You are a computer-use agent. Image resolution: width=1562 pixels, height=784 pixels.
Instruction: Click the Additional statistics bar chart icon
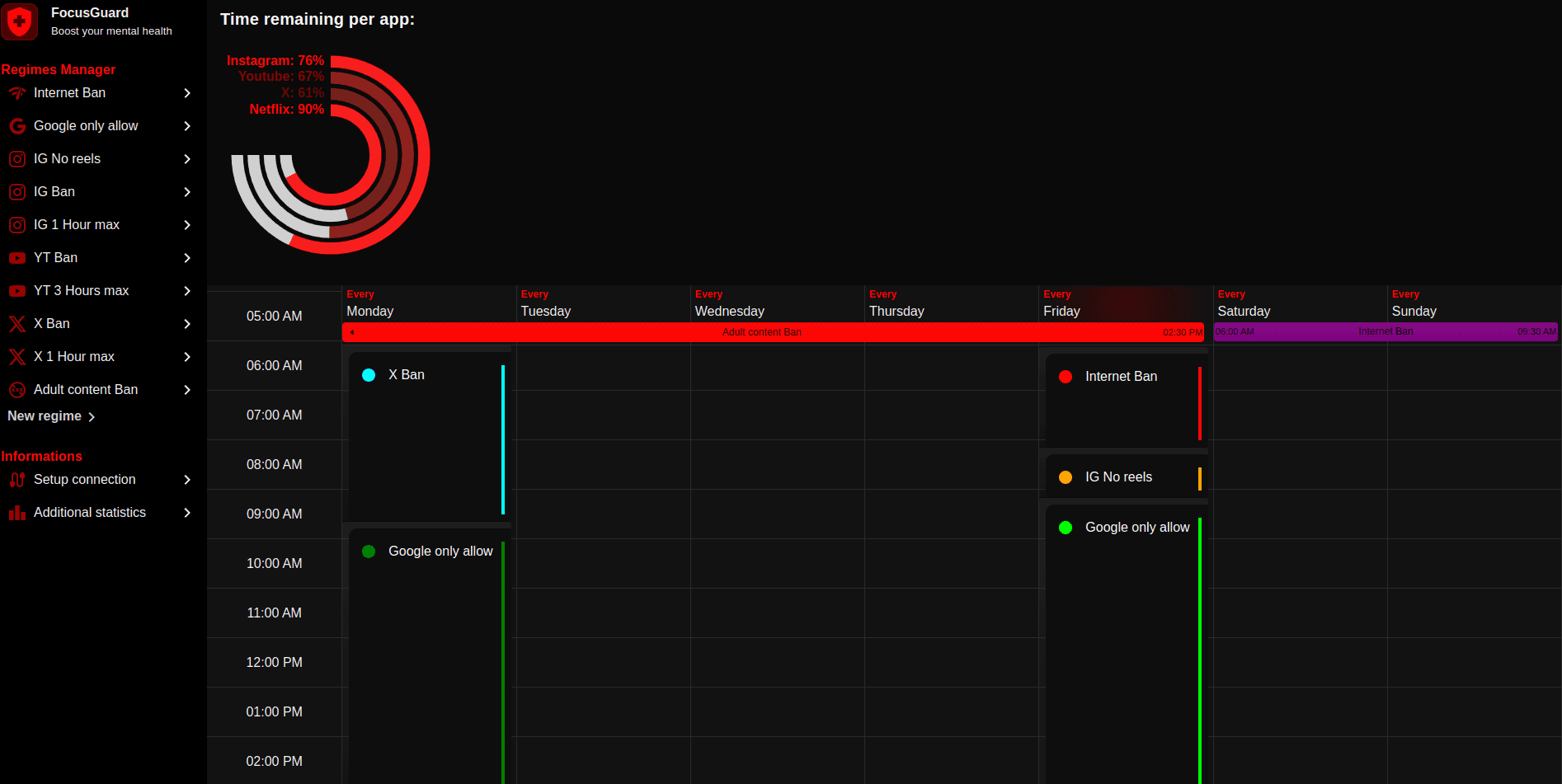(17, 513)
